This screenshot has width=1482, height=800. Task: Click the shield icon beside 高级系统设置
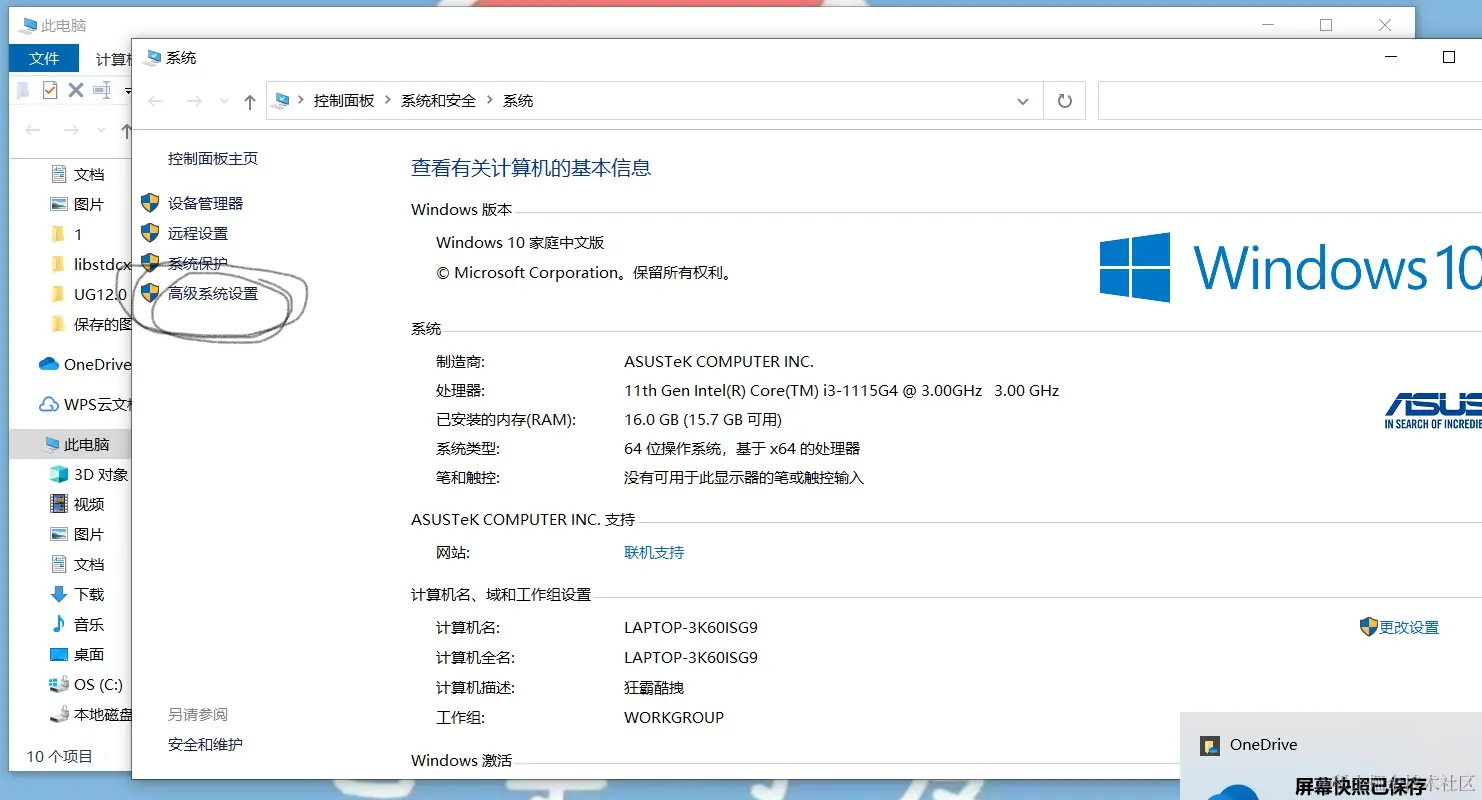150,293
